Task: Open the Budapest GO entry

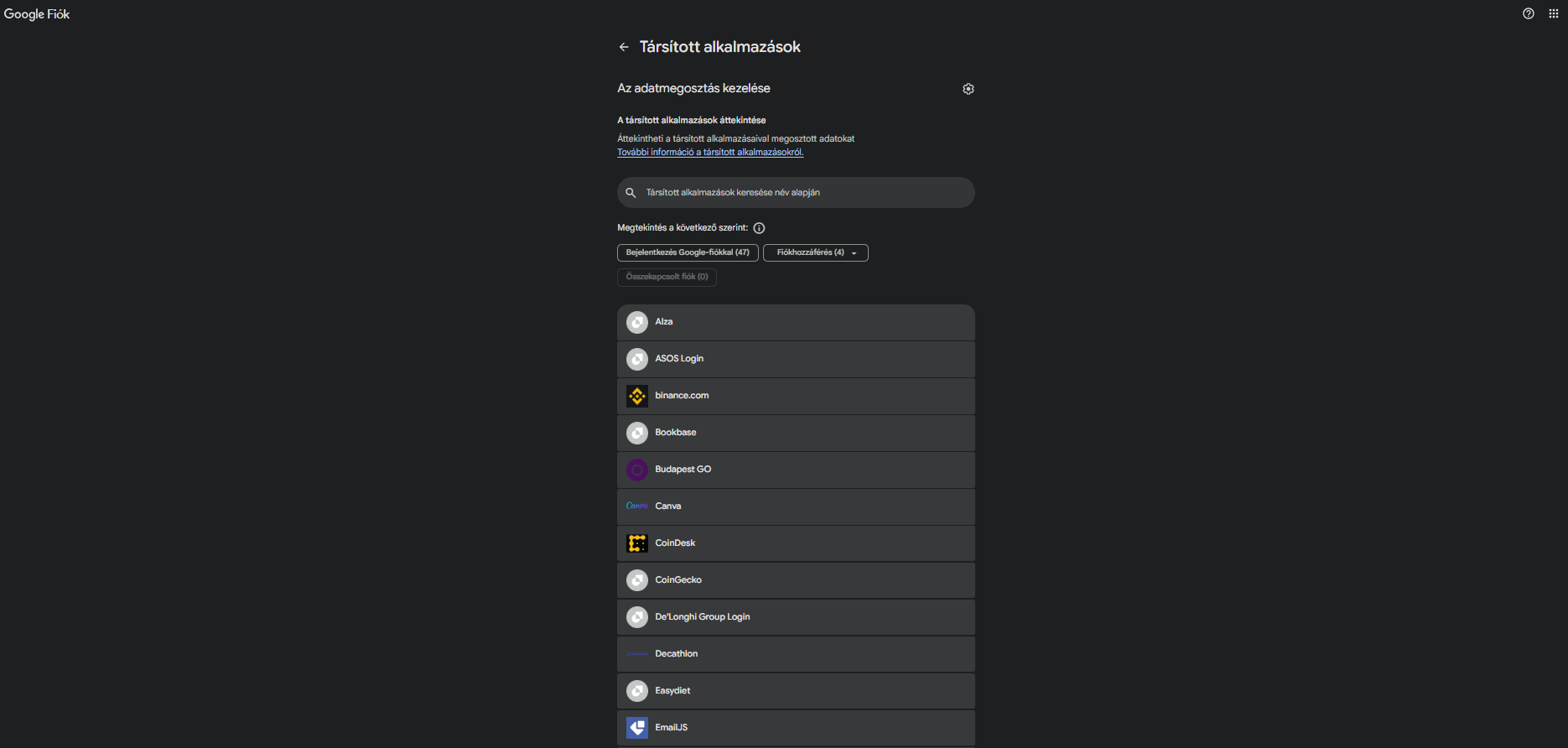Action: coord(796,470)
